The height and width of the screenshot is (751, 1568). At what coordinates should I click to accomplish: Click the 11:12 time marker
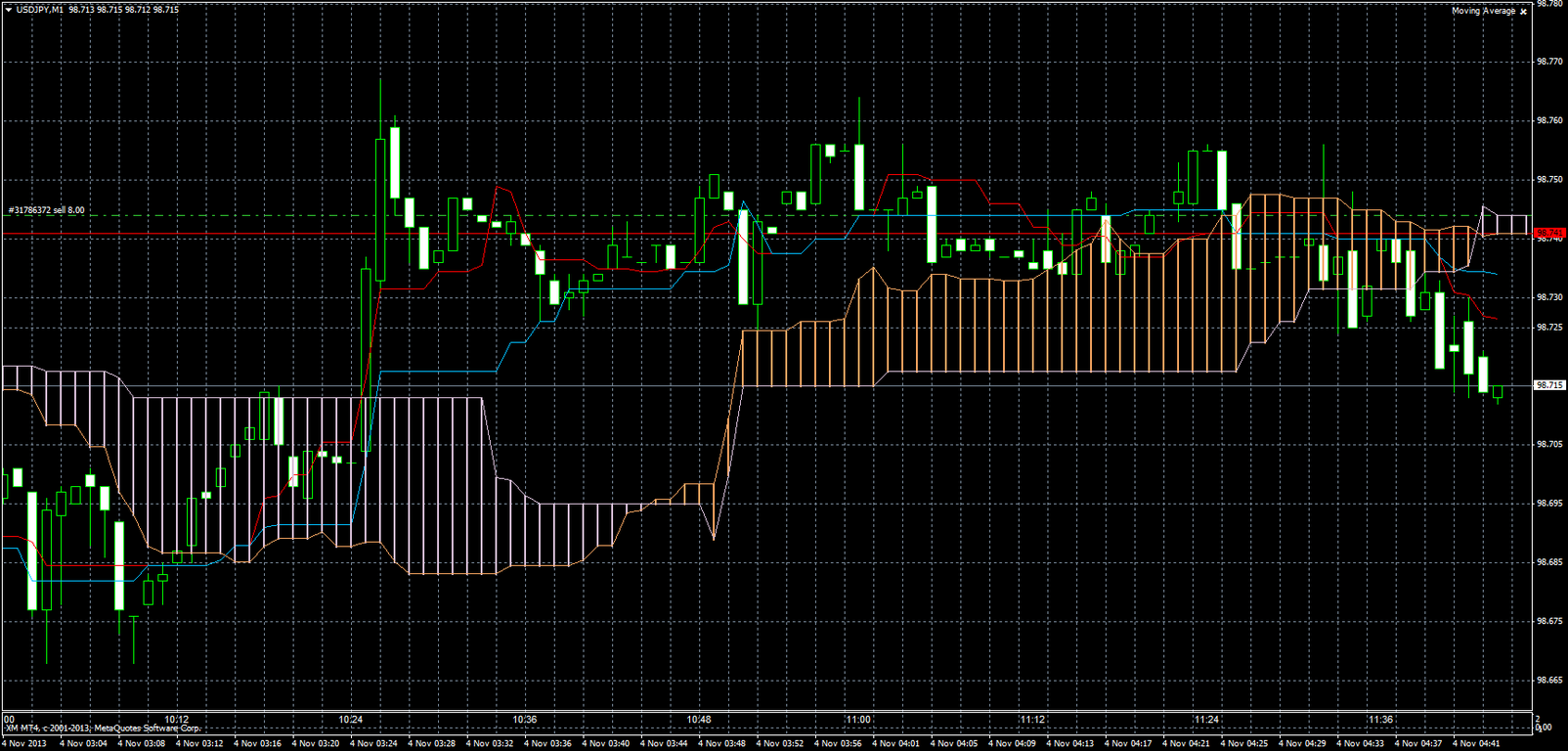[x=1032, y=720]
